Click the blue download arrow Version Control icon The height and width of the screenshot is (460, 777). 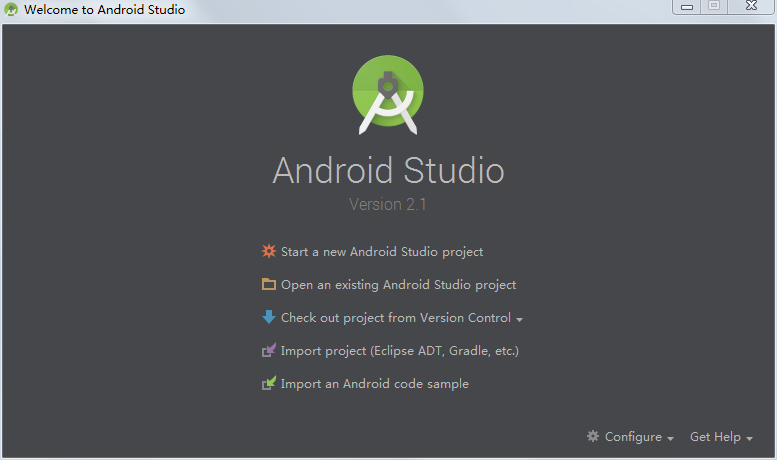click(x=269, y=317)
